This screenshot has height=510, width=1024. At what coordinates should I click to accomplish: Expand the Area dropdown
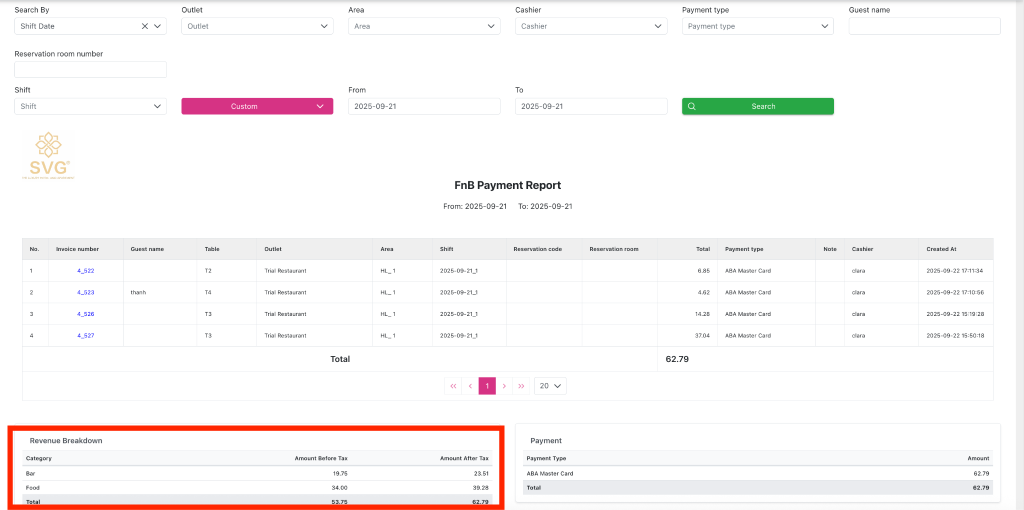424,27
